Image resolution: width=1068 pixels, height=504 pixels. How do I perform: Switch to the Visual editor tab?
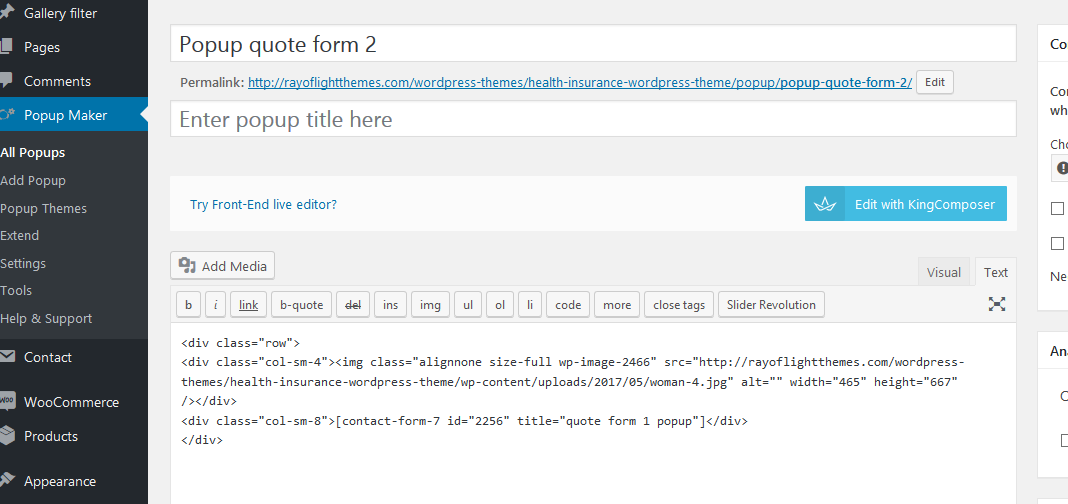pyautogui.click(x=943, y=272)
